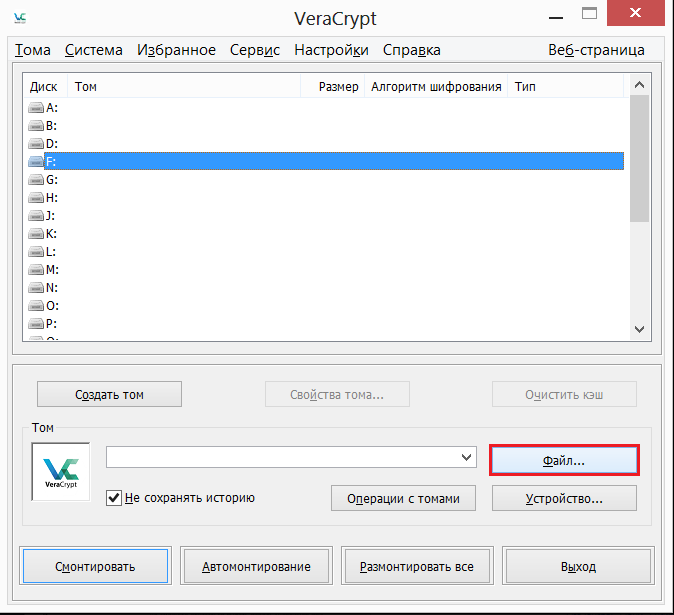
Task: Select the drive icon for K:
Action: coord(36,233)
